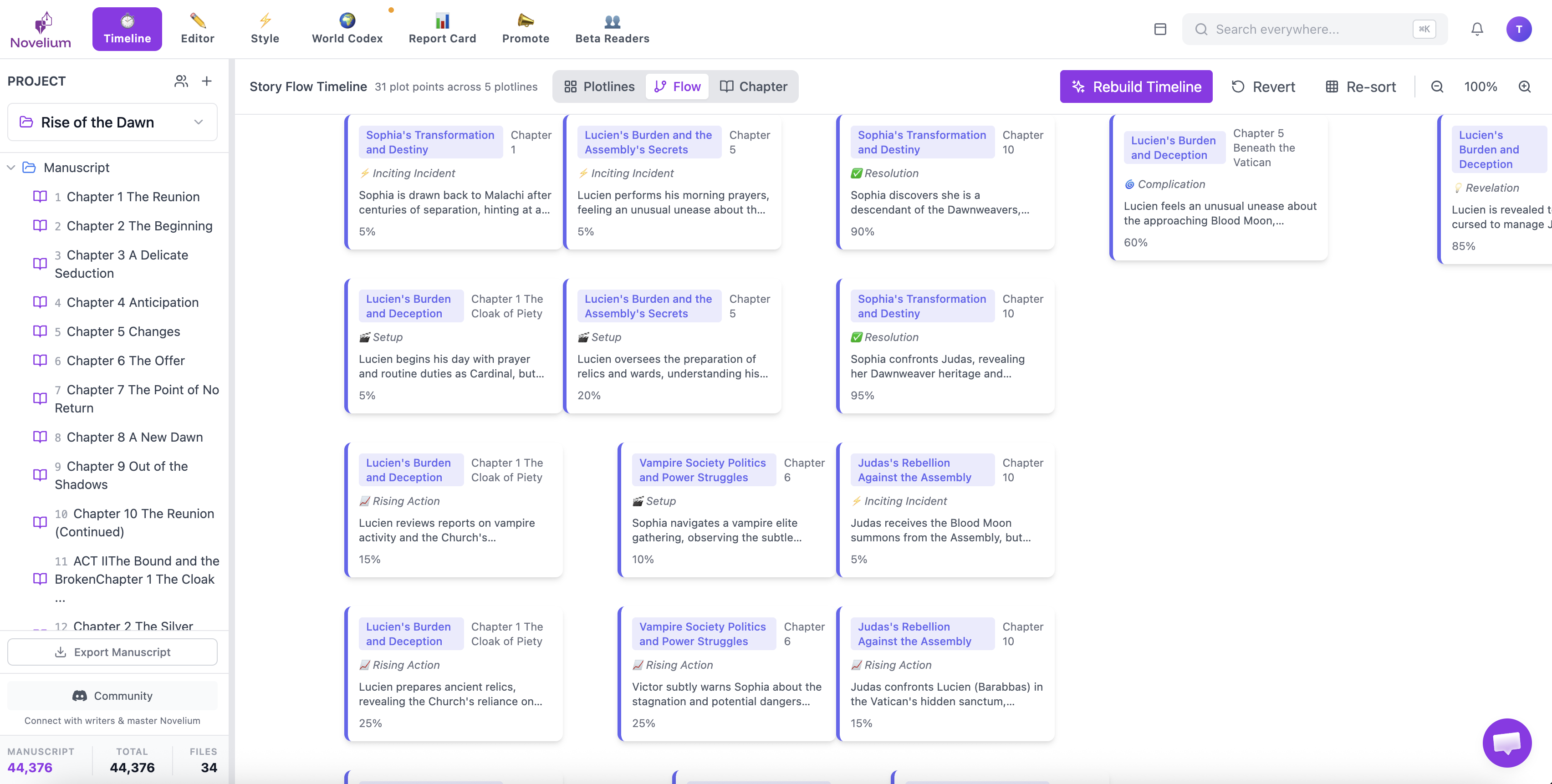Open the Editor pen tool
Viewport: 1552px width, 784px height.
197,28
